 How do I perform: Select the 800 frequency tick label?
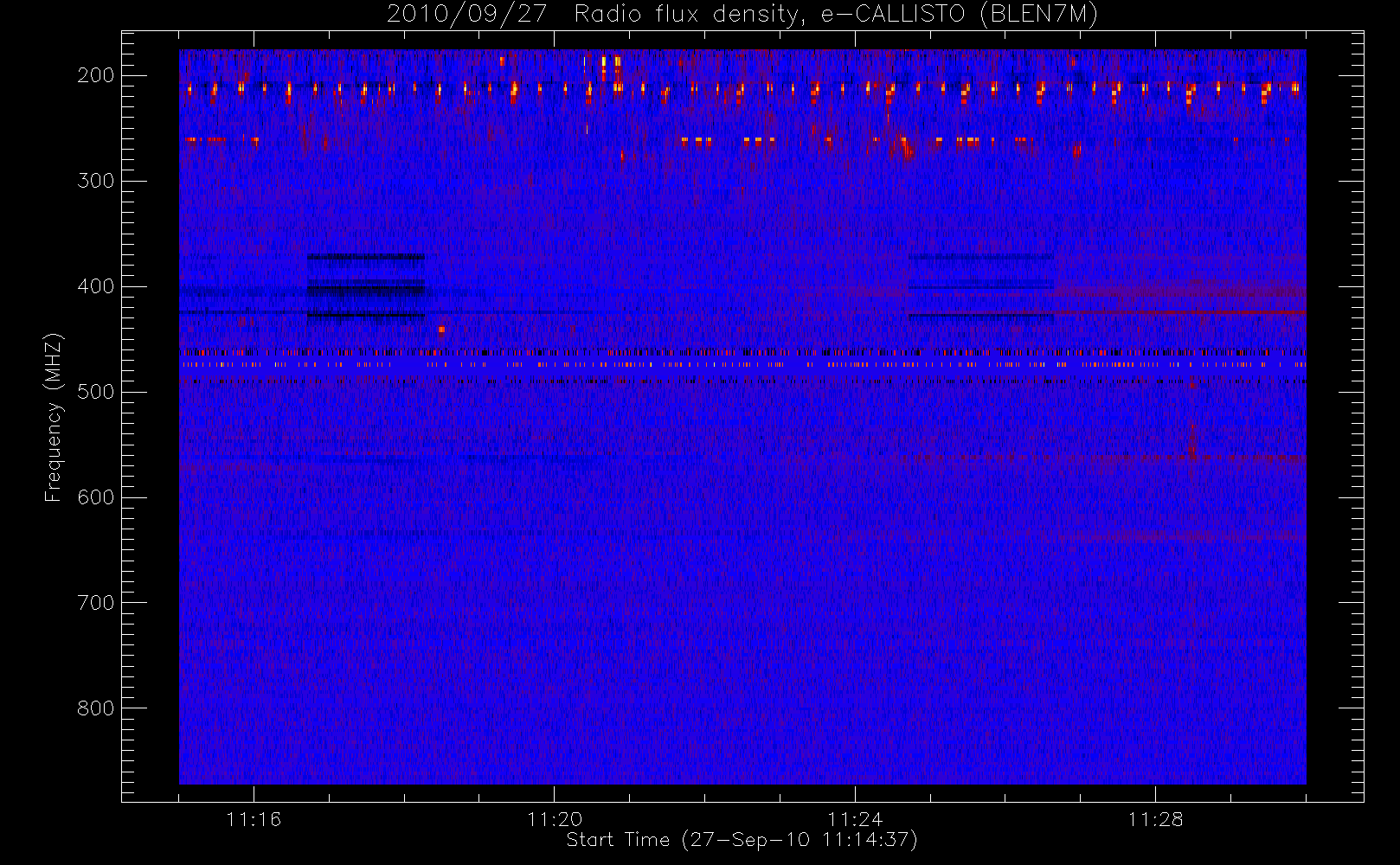[x=96, y=708]
